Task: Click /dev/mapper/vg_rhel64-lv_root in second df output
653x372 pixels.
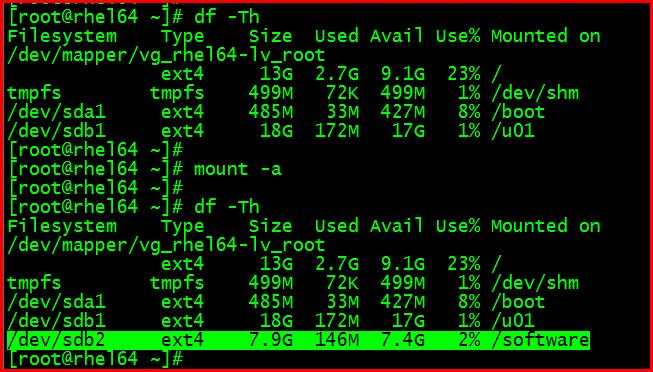Action: click(x=166, y=245)
